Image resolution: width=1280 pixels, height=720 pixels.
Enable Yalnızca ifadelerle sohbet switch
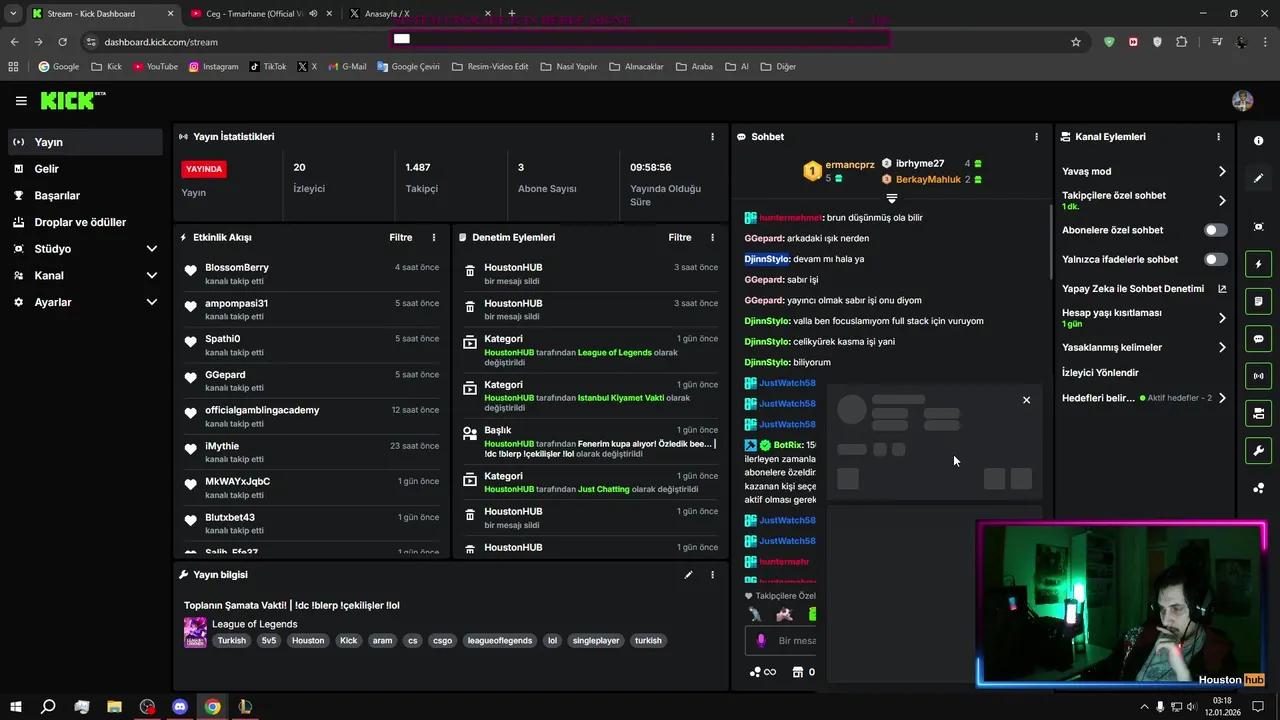click(x=1215, y=259)
